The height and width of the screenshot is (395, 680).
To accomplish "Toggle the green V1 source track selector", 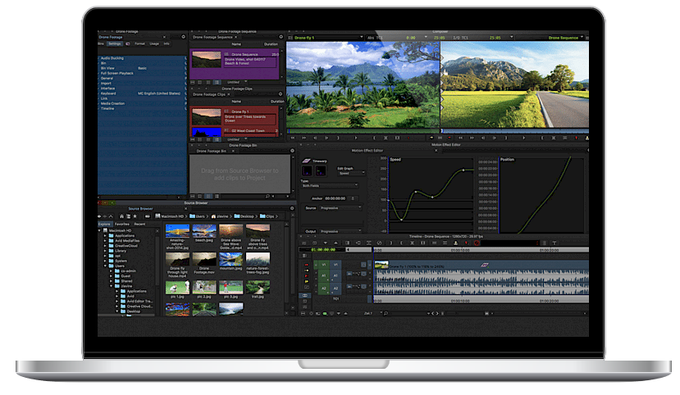I will (x=324, y=264).
